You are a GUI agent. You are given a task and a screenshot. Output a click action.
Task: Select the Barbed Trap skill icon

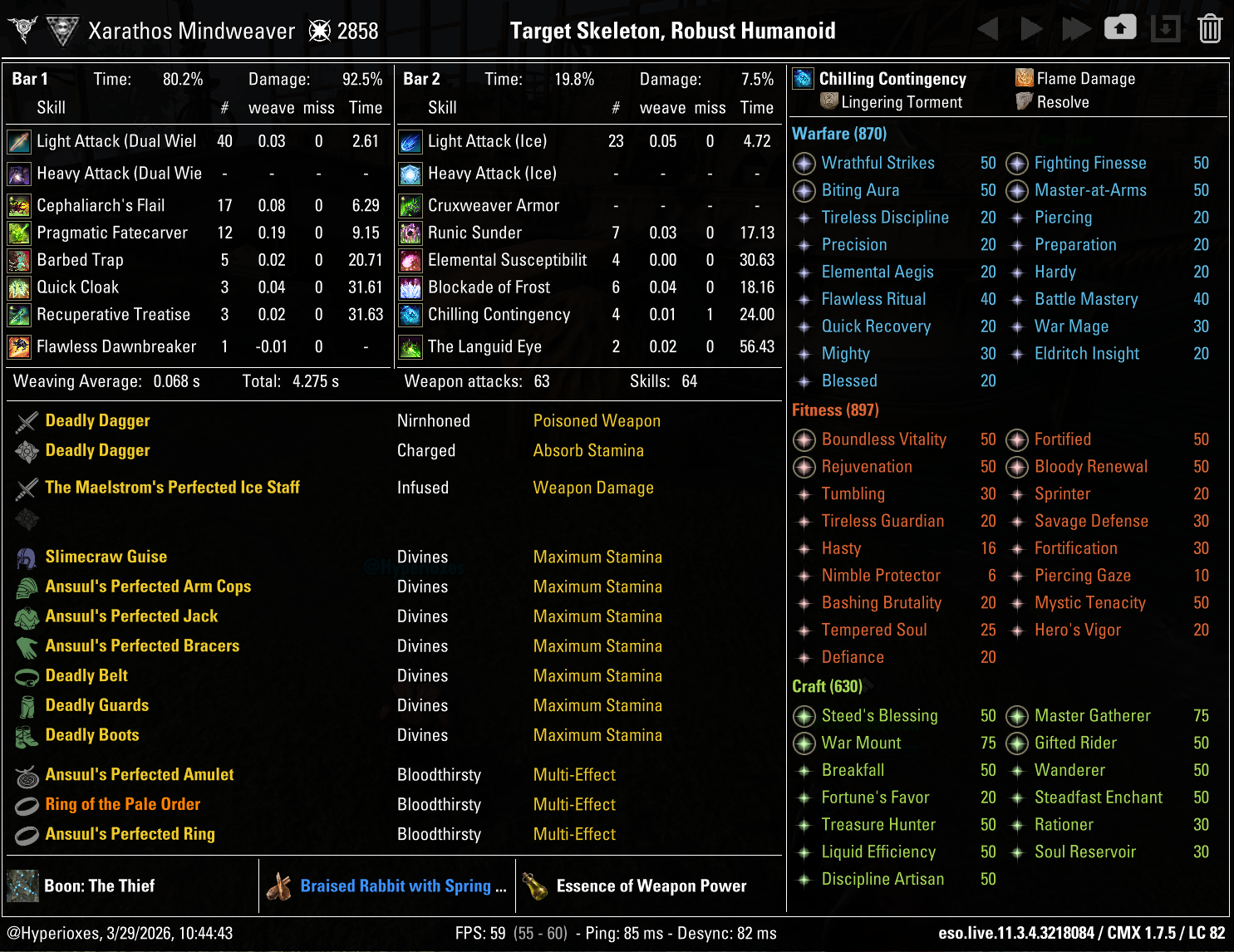coord(18,260)
